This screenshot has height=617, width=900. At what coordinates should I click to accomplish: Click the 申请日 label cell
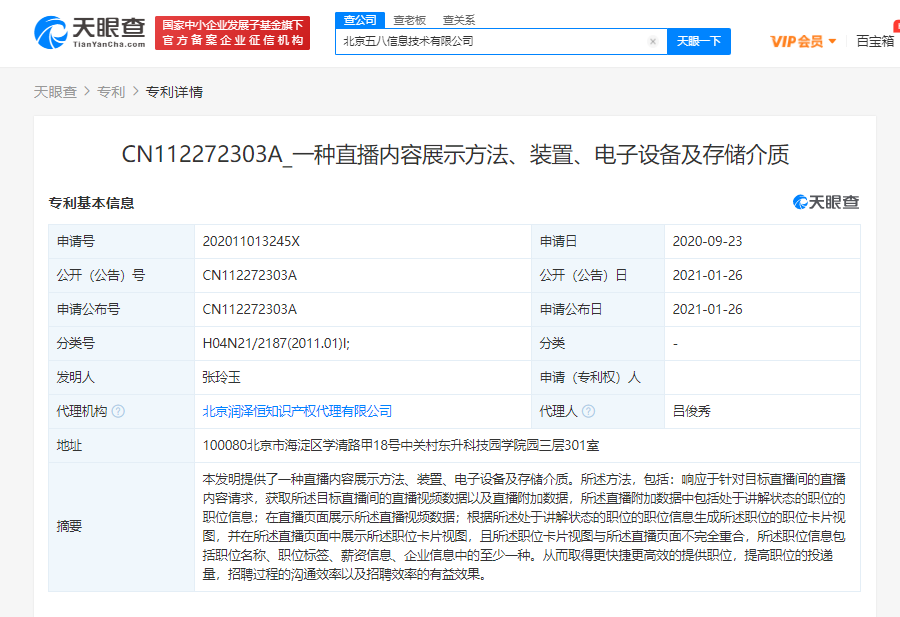pyautogui.click(x=598, y=241)
